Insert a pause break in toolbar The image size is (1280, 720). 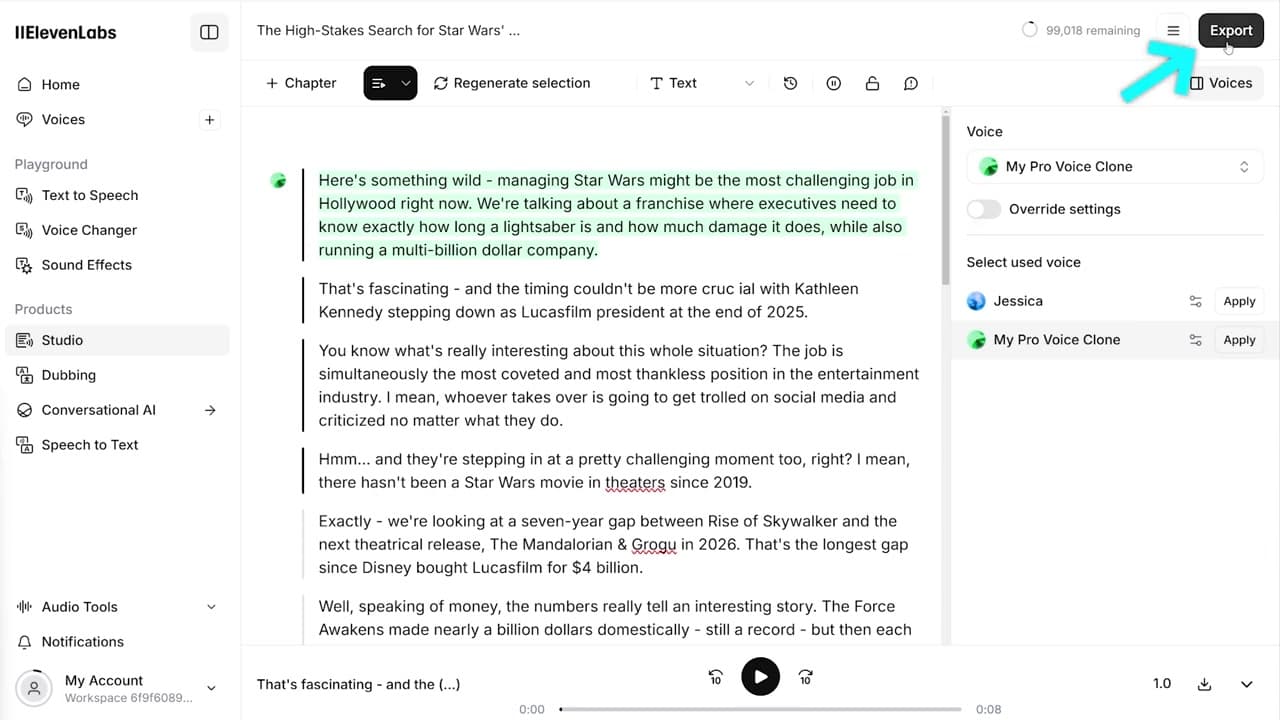(x=834, y=83)
